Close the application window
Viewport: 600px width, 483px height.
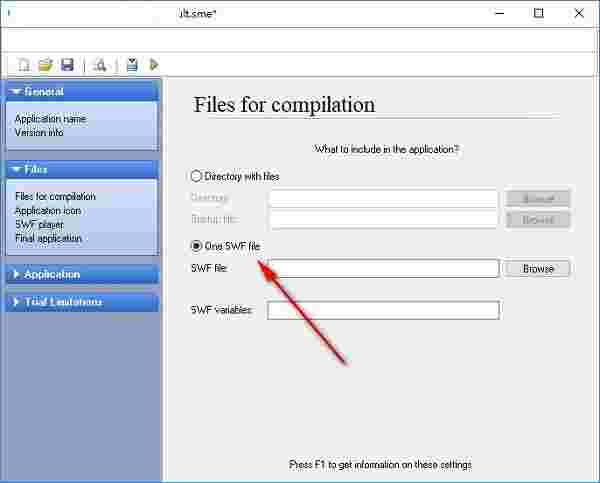579,13
